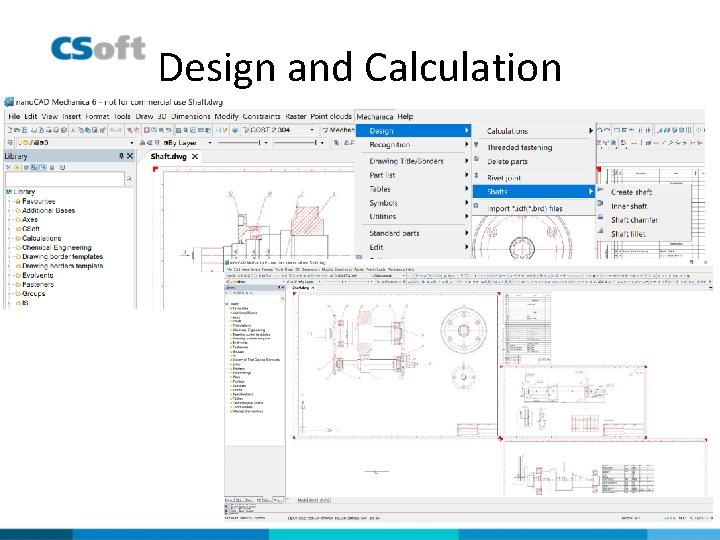
Task: Open the Constraints menu
Action: point(261,117)
